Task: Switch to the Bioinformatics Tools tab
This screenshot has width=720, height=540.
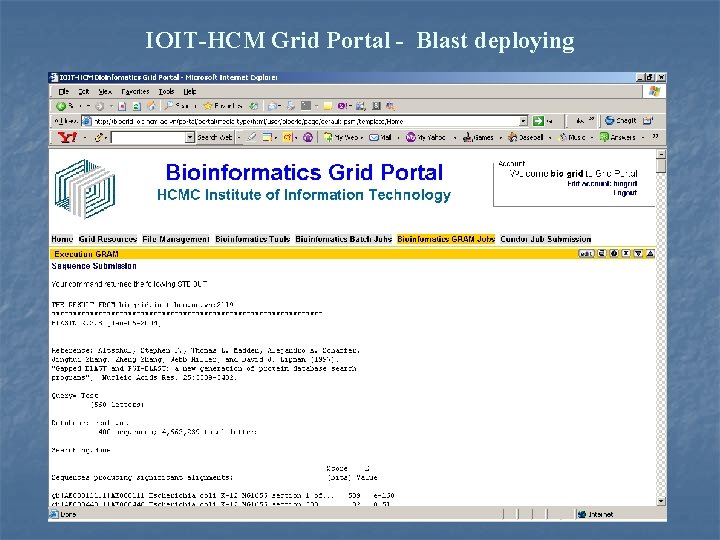Action: click(253, 239)
